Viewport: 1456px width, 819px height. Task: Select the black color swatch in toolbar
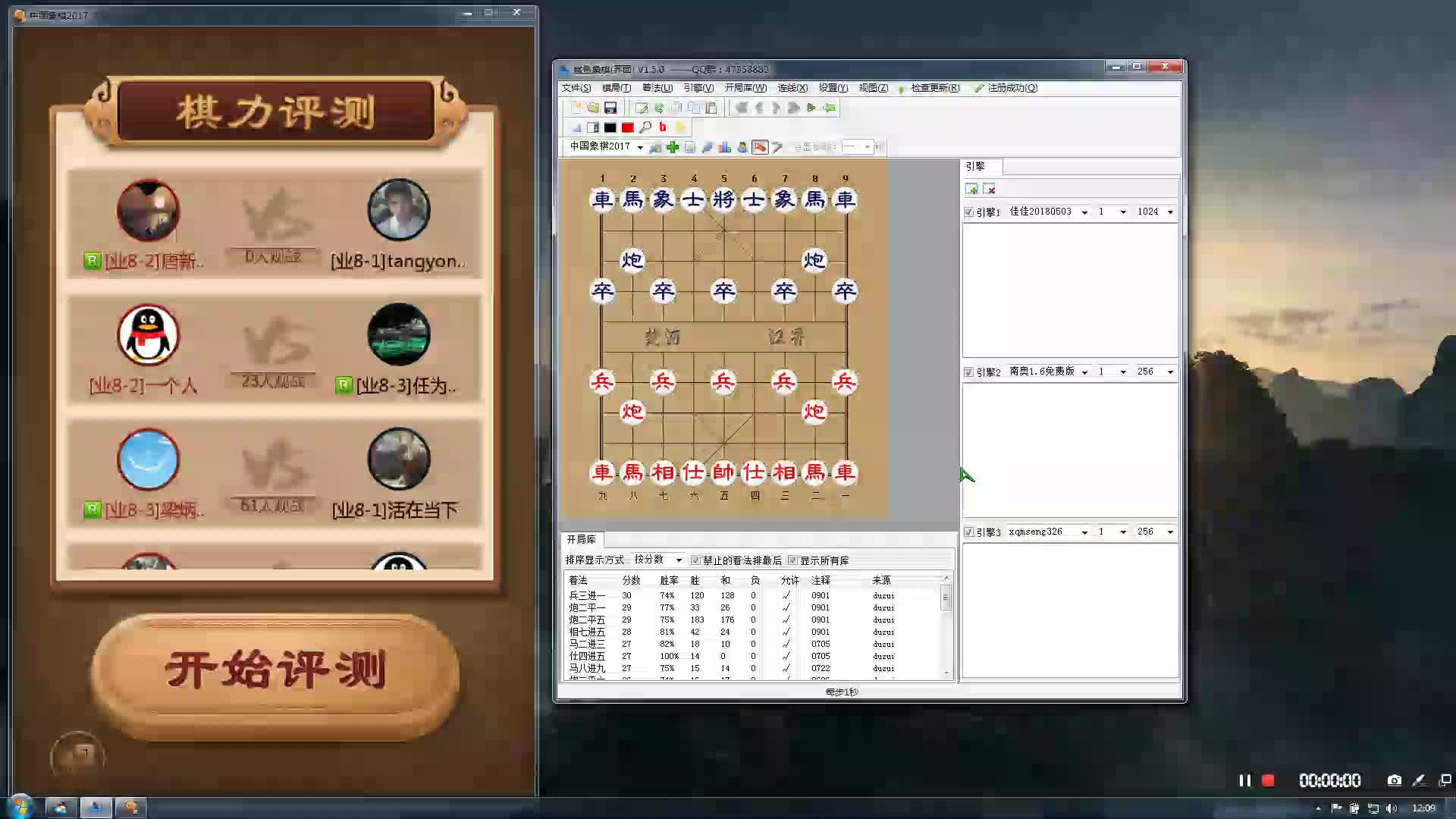tap(610, 127)
